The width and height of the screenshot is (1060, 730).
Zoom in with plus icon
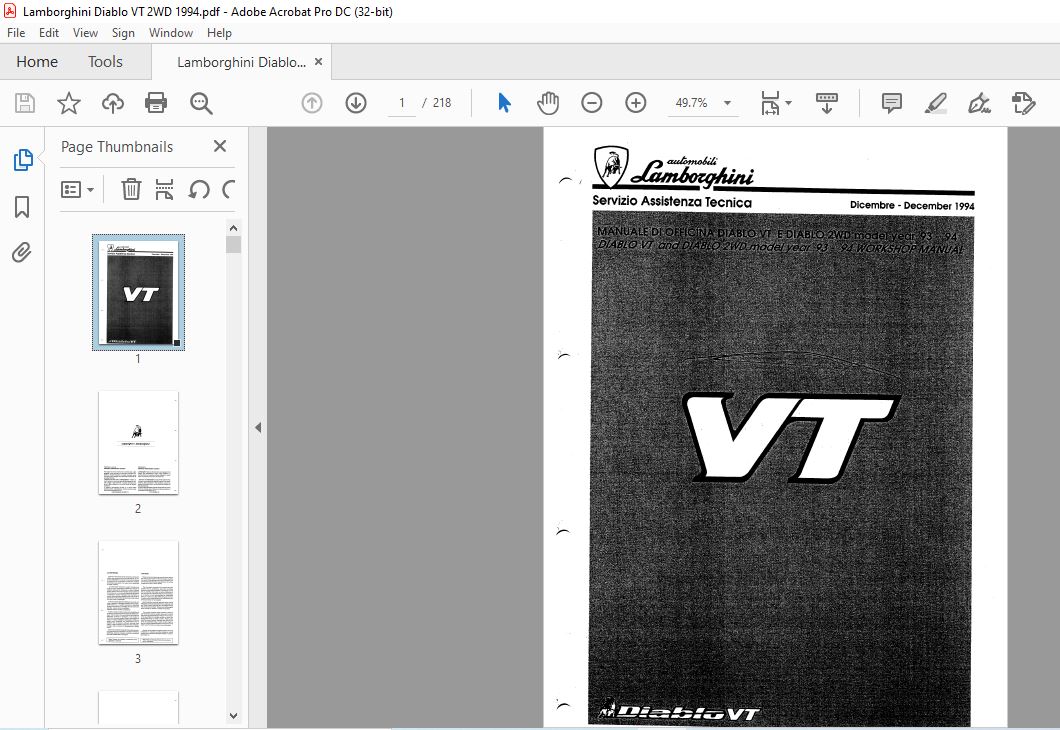tap(635, 103)
